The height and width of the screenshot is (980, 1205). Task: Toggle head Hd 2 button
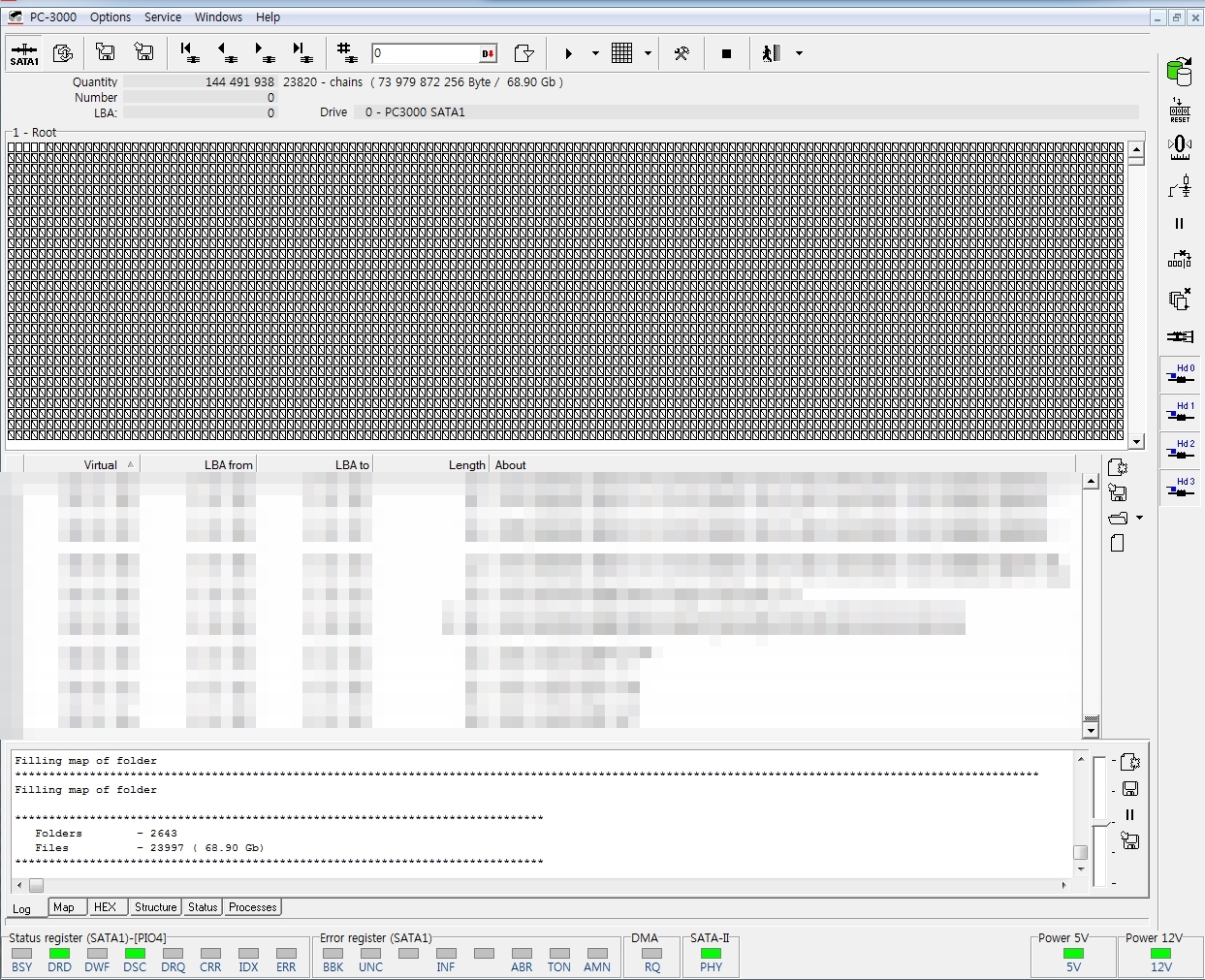pyautogui.click(x=1180, y=450)
